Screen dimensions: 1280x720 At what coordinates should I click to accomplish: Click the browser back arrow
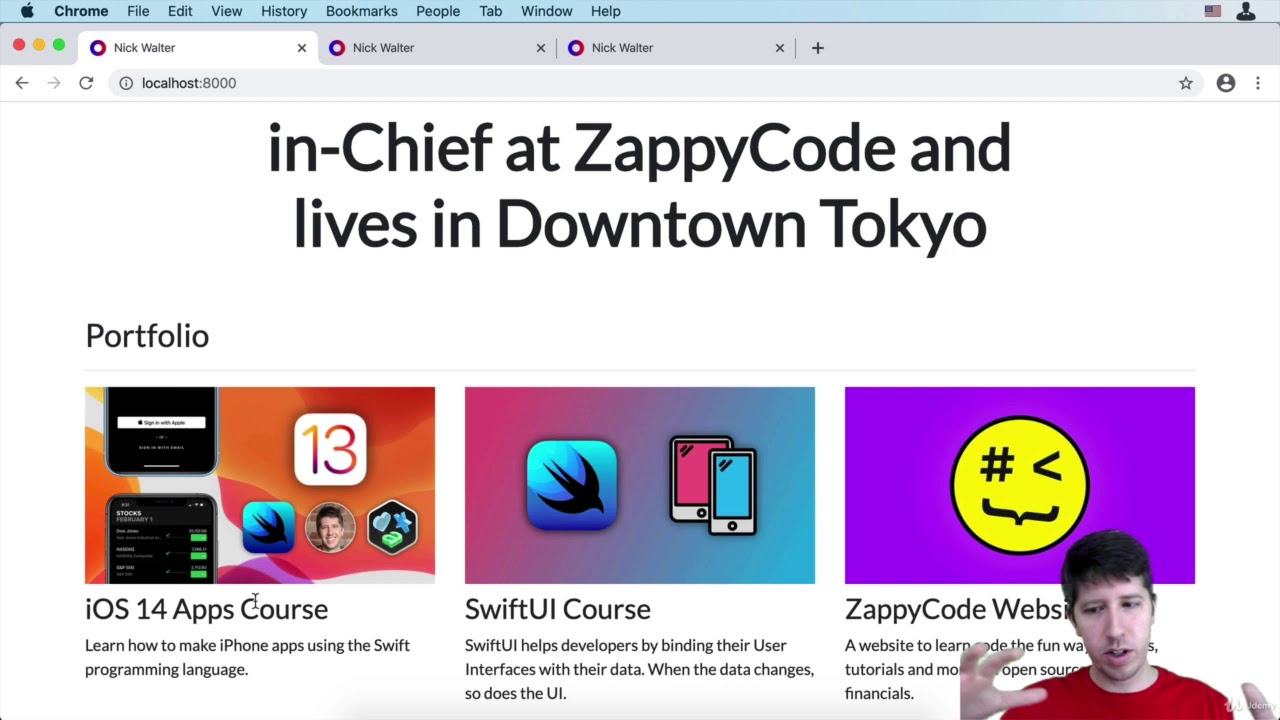coord(22,83)
